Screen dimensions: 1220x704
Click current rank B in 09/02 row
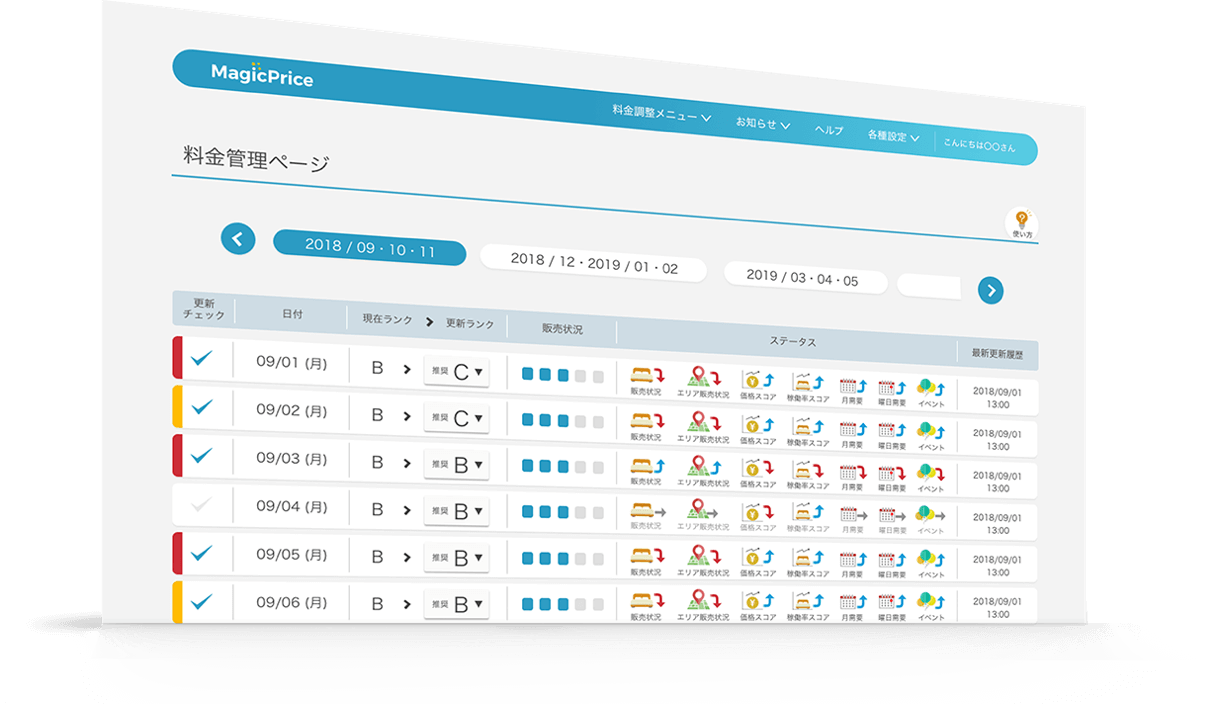377,415
